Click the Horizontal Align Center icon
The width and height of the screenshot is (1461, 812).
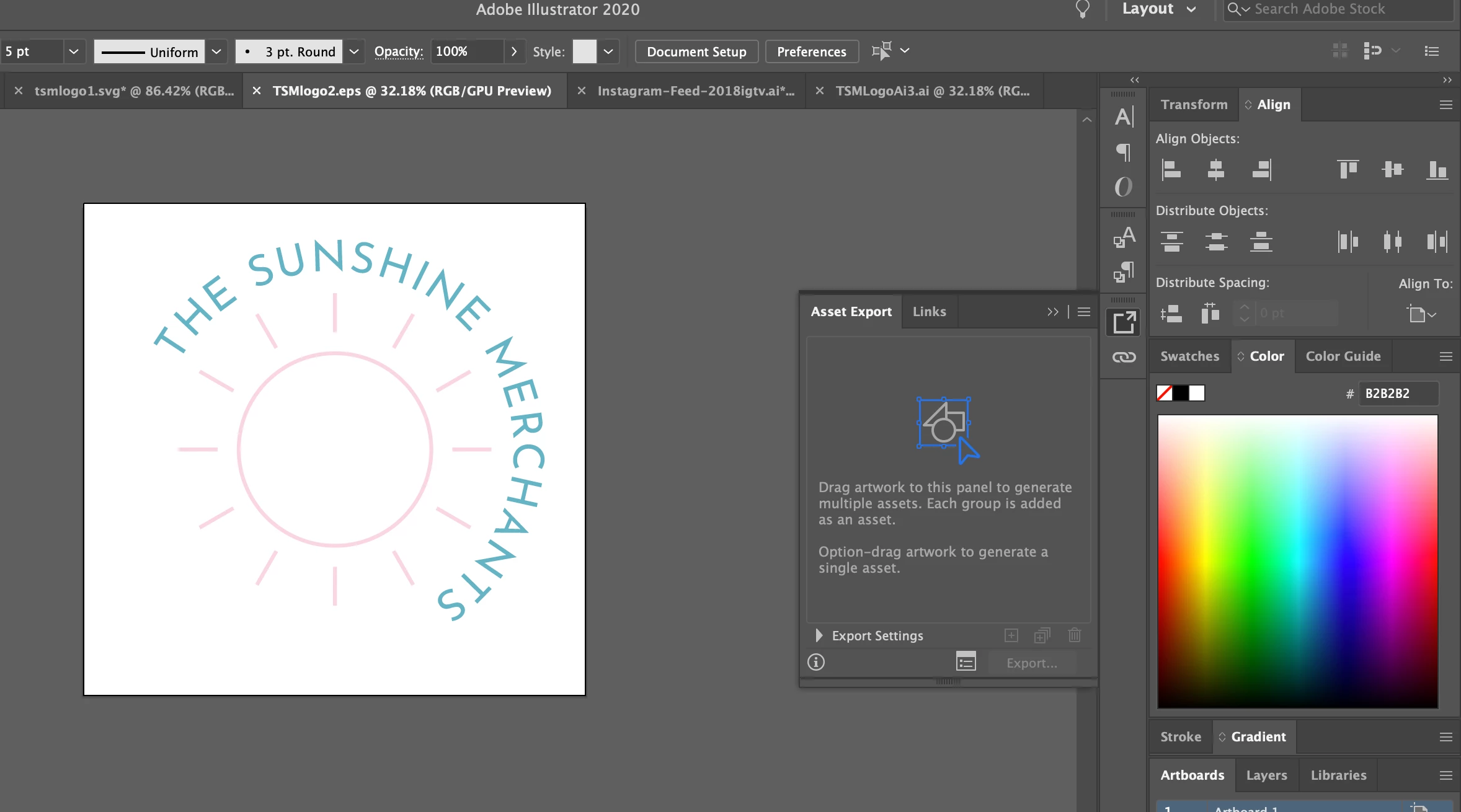coord(1216,169)
